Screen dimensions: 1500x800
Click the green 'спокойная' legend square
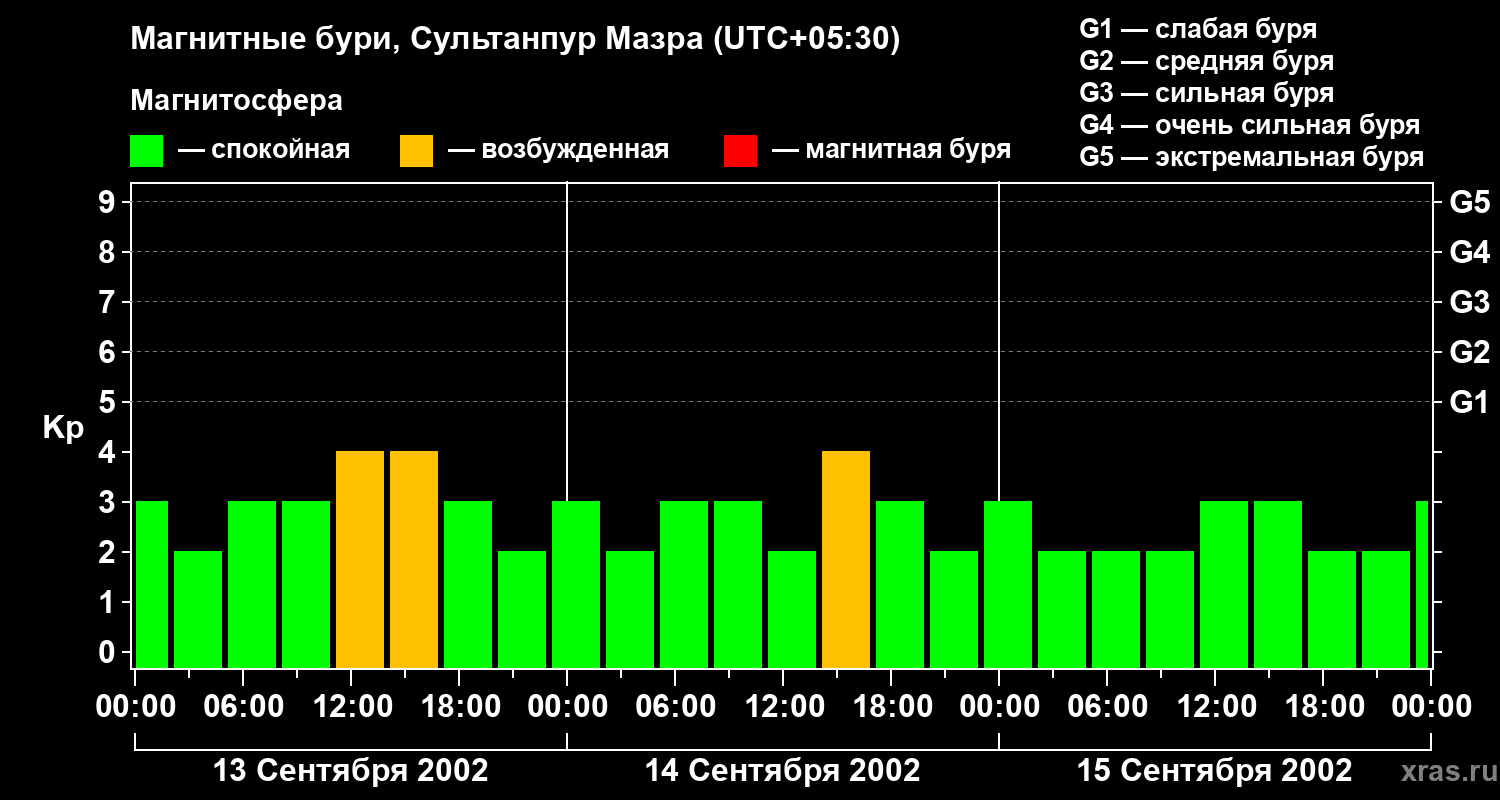146,151
